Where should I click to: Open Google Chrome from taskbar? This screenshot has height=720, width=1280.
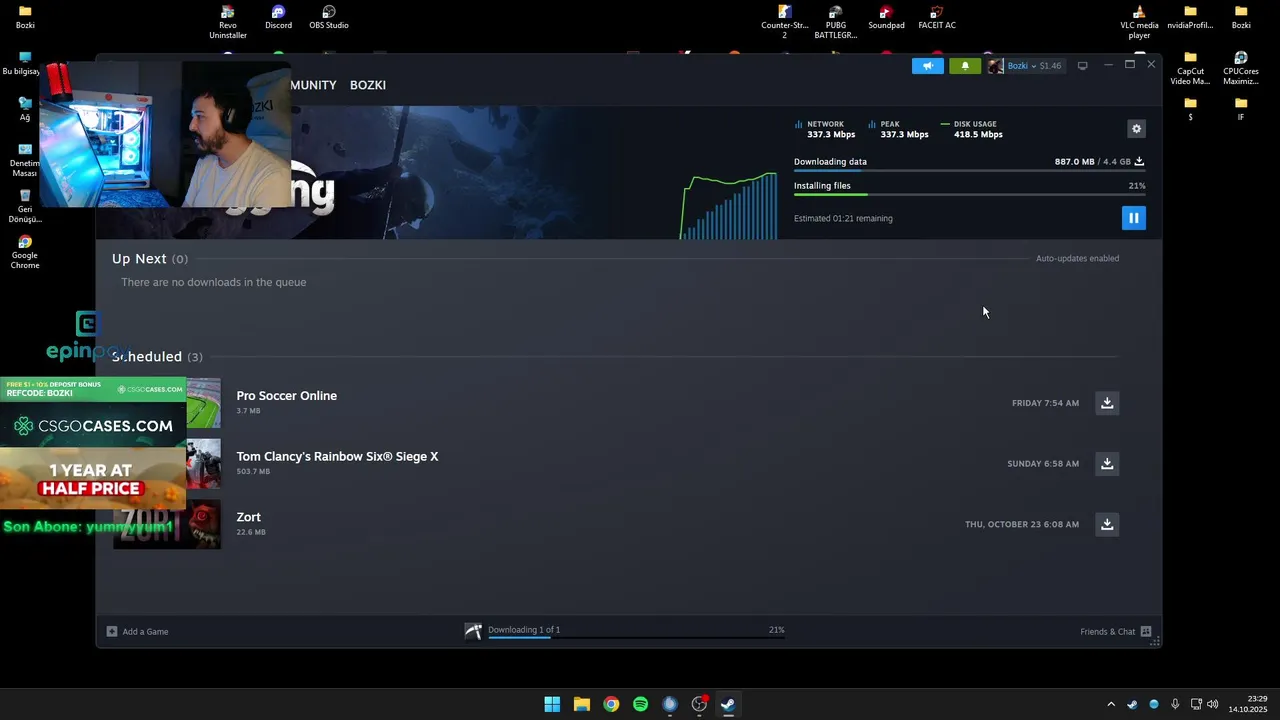[611, 704]
